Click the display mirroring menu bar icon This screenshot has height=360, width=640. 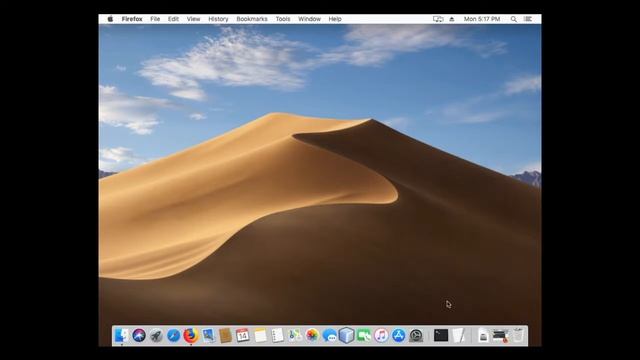pyautogui.click(x=438, y=19)
